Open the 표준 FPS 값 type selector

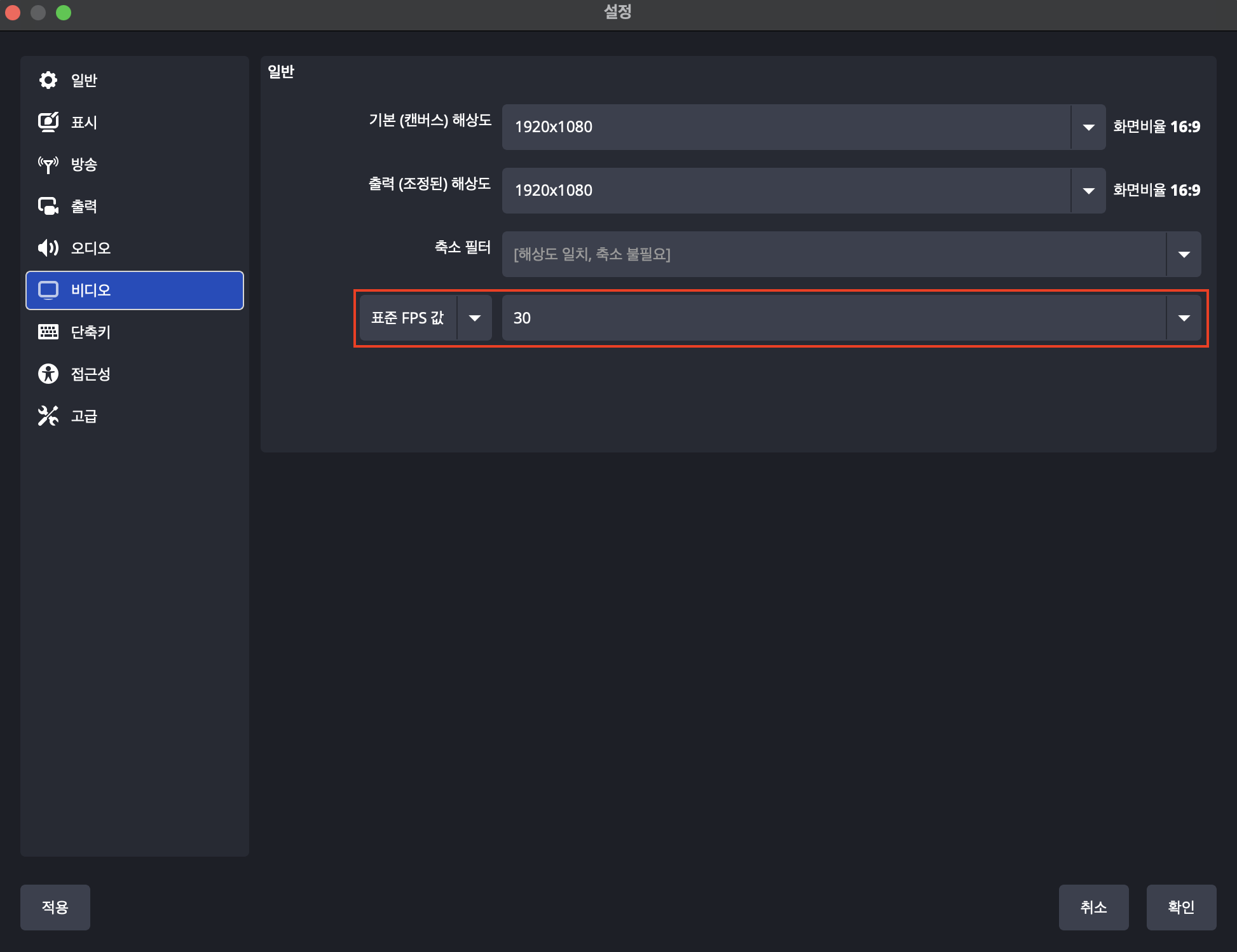(x=425, y=318)
